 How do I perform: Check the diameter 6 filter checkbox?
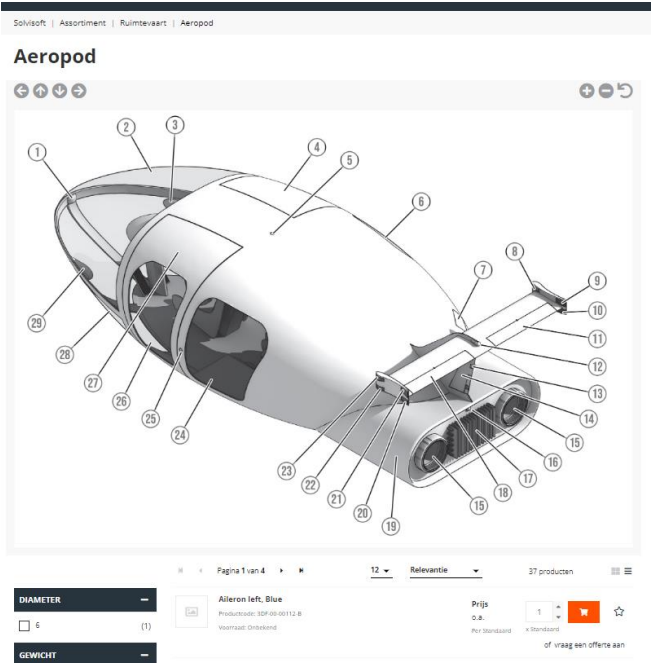(x=24, y=625)
